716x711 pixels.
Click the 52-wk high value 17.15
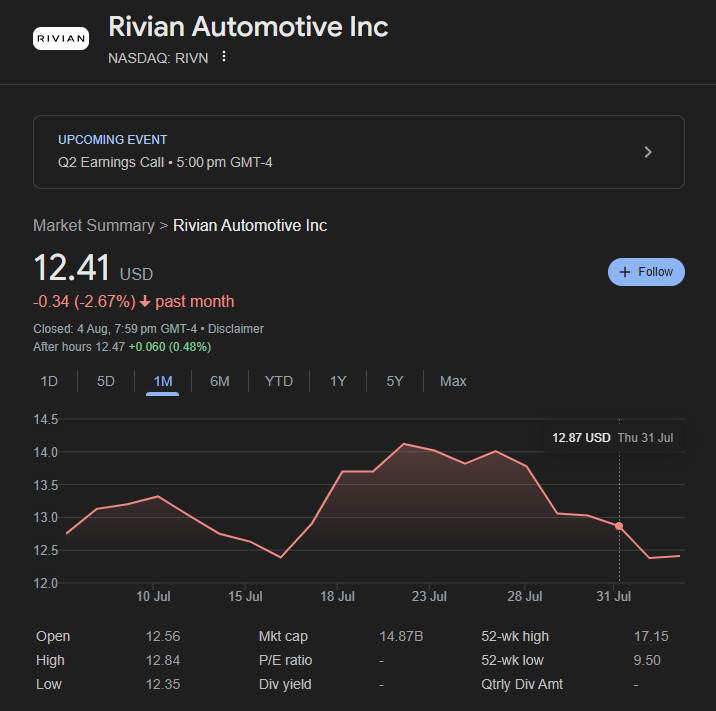tap(651, 637)
